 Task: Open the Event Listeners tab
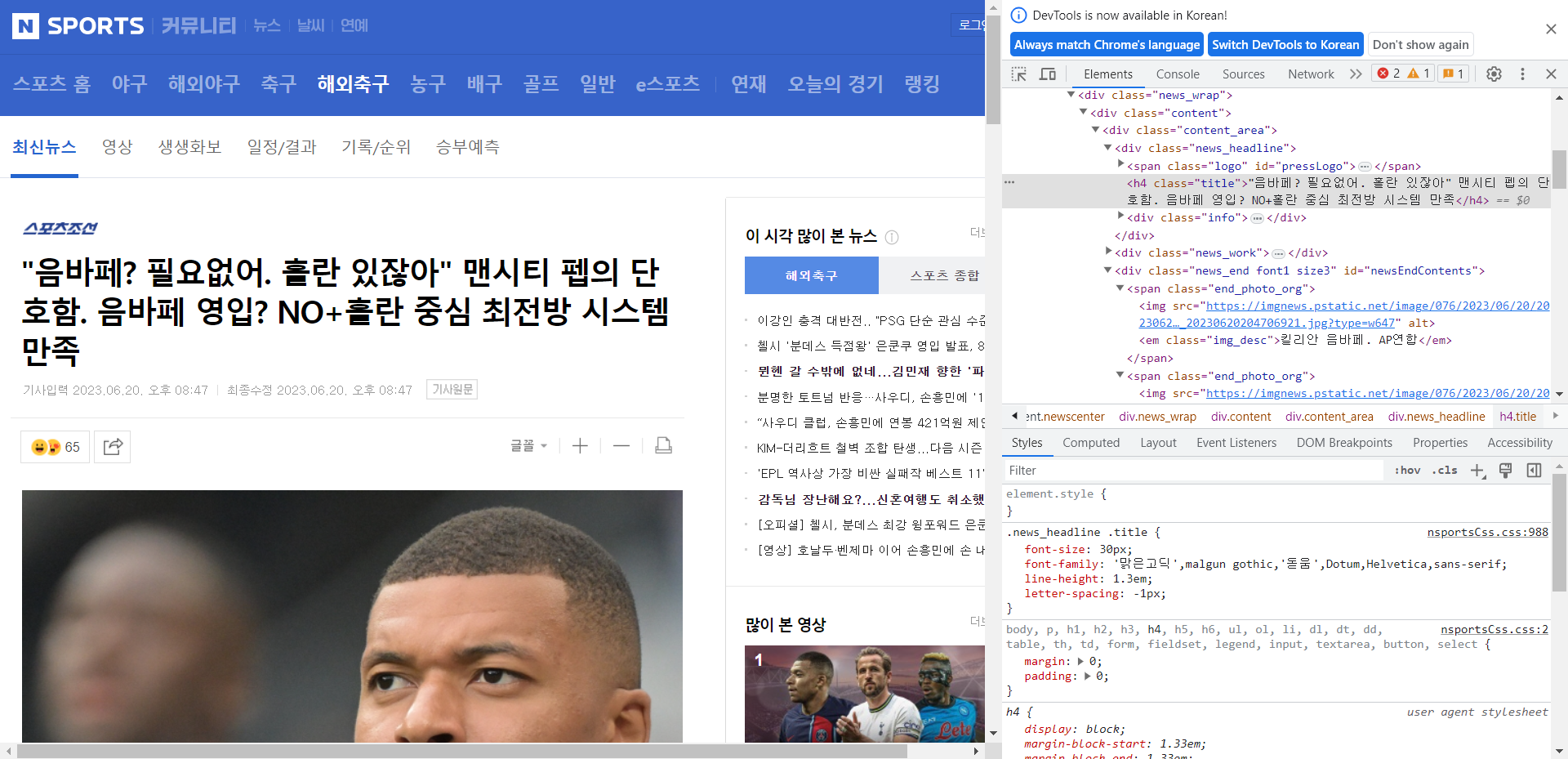pyautogui.click(x=1236, y=443)
